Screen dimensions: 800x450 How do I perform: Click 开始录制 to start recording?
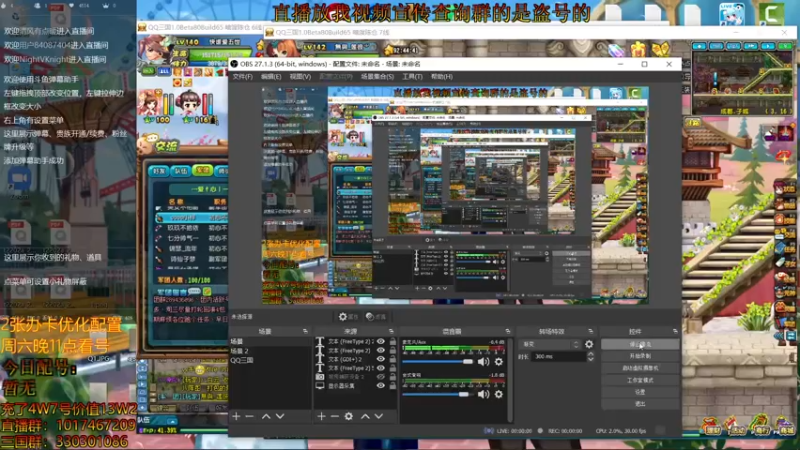point(640,356)
